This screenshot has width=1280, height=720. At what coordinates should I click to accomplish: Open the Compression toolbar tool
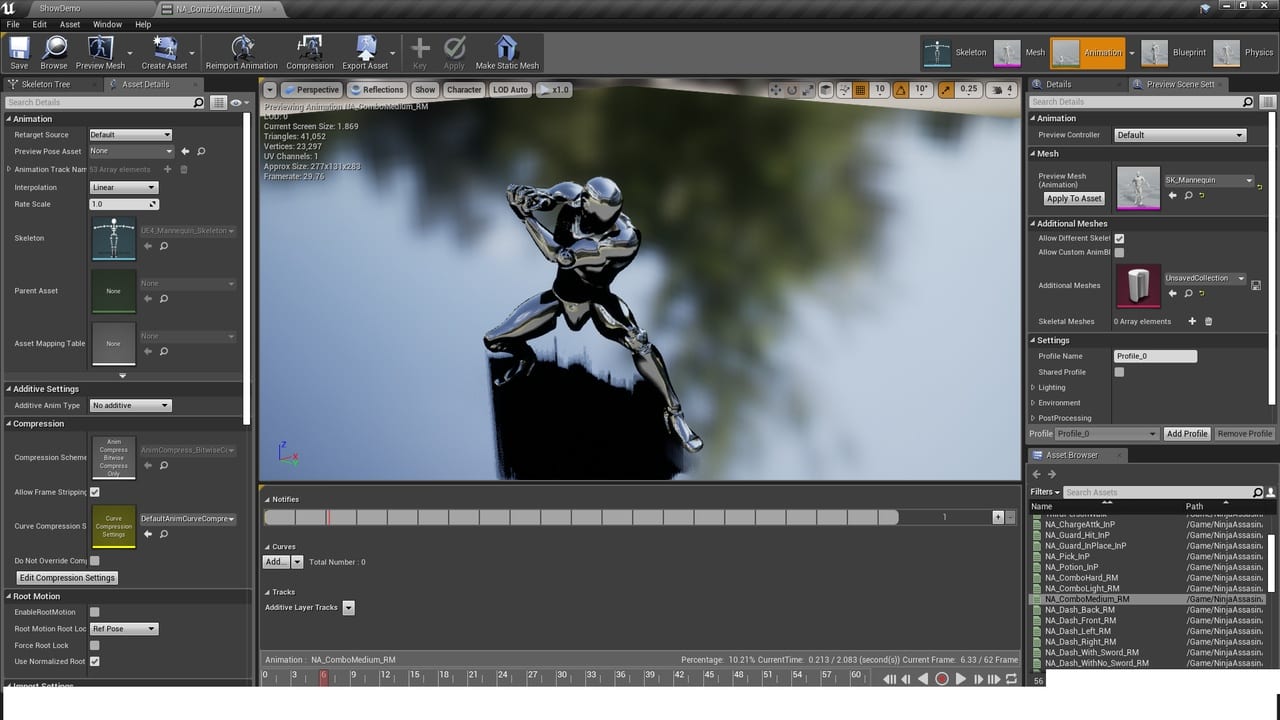[310, 52]
